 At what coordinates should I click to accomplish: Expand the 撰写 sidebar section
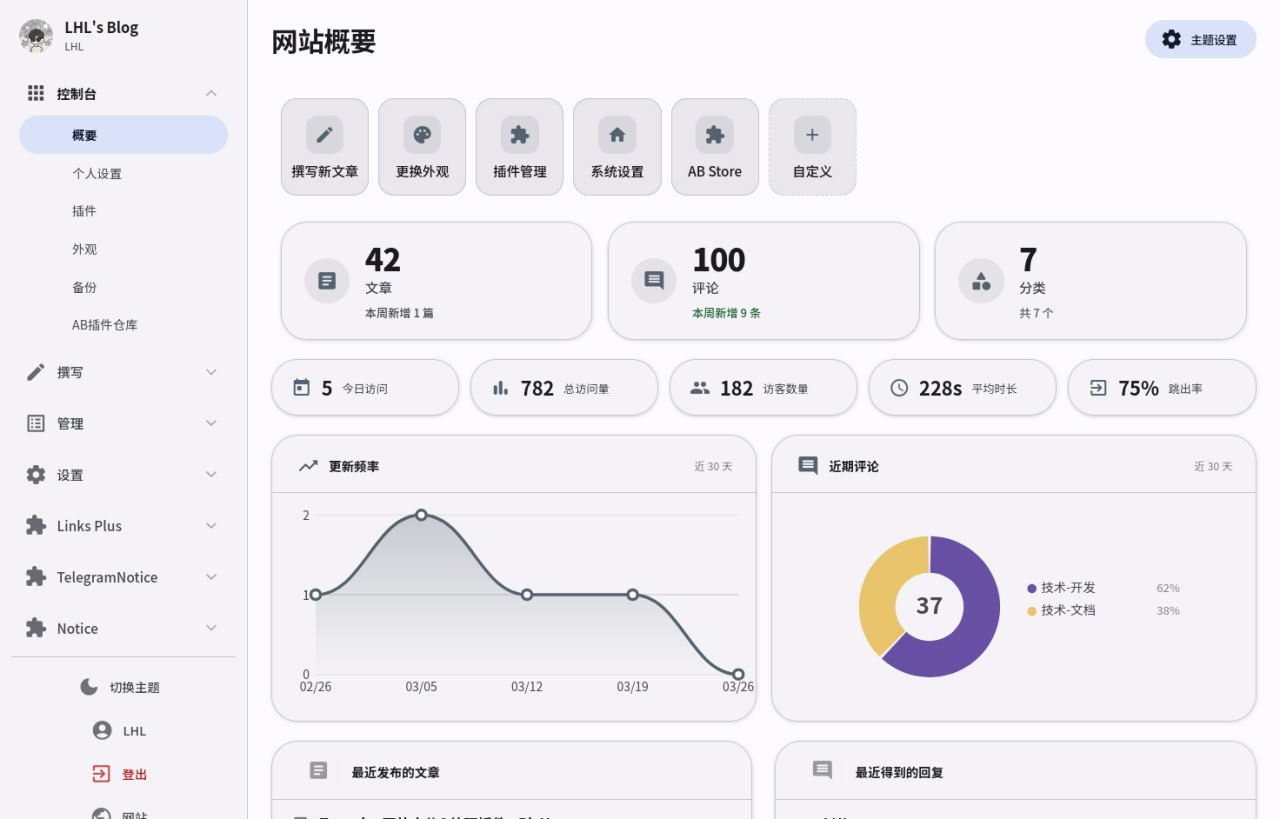pyautogui.click(x=122, y=372)
